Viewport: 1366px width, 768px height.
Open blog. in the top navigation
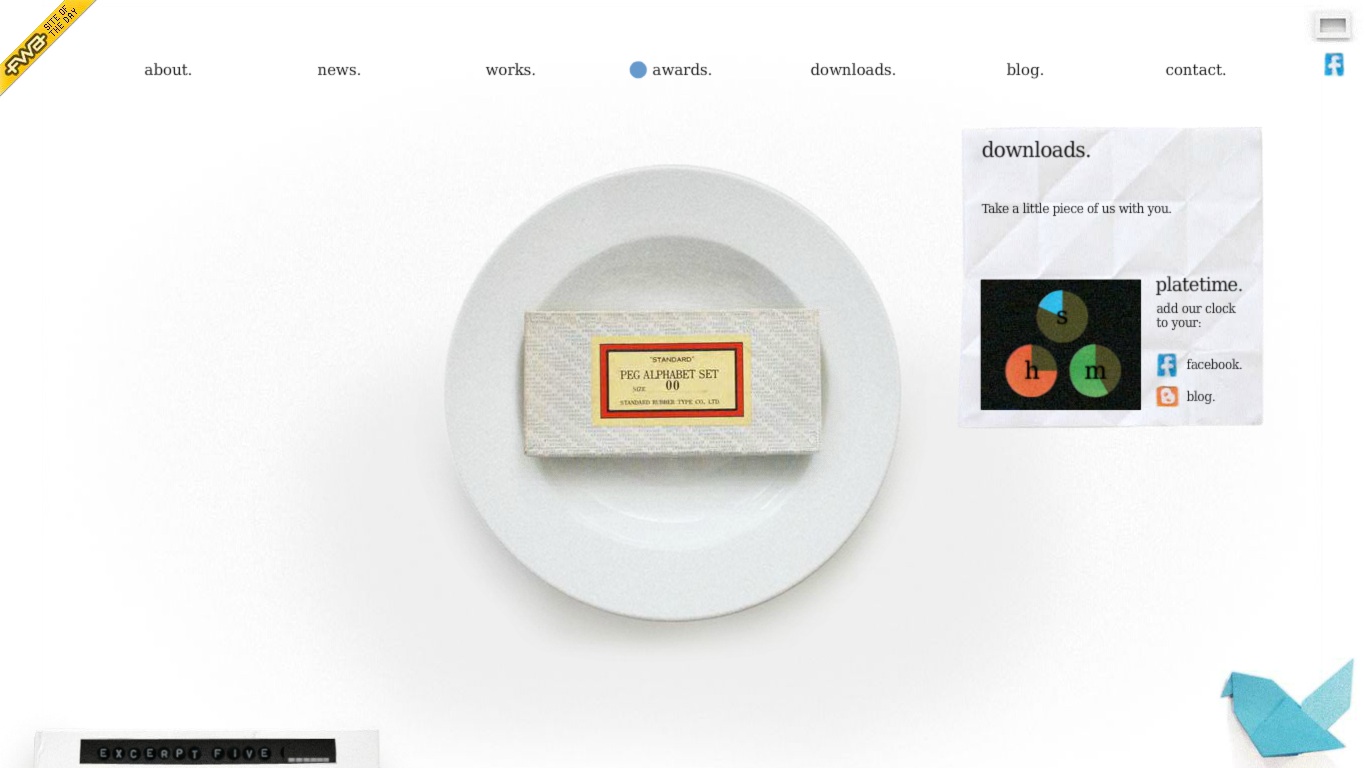(1025, 70)
